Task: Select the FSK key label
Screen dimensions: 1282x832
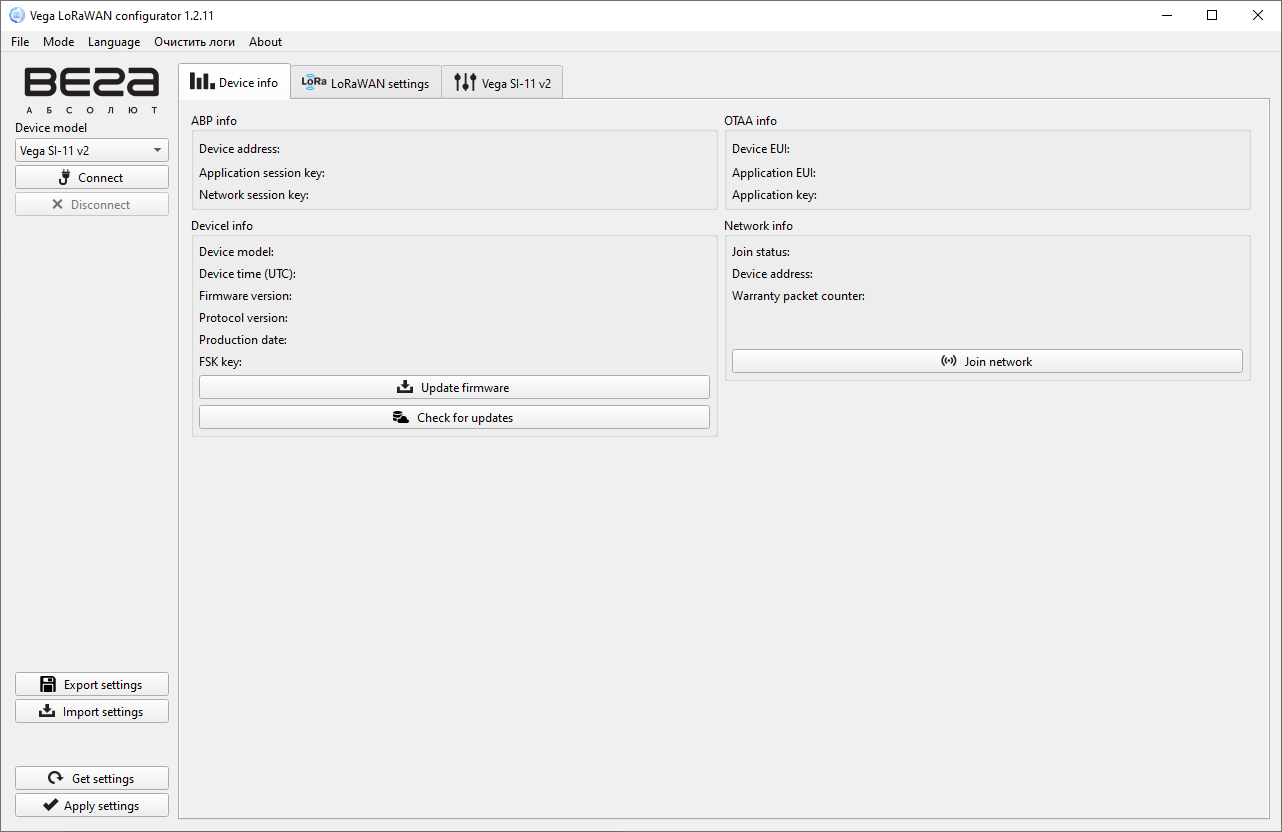Action: pos(220,362)
